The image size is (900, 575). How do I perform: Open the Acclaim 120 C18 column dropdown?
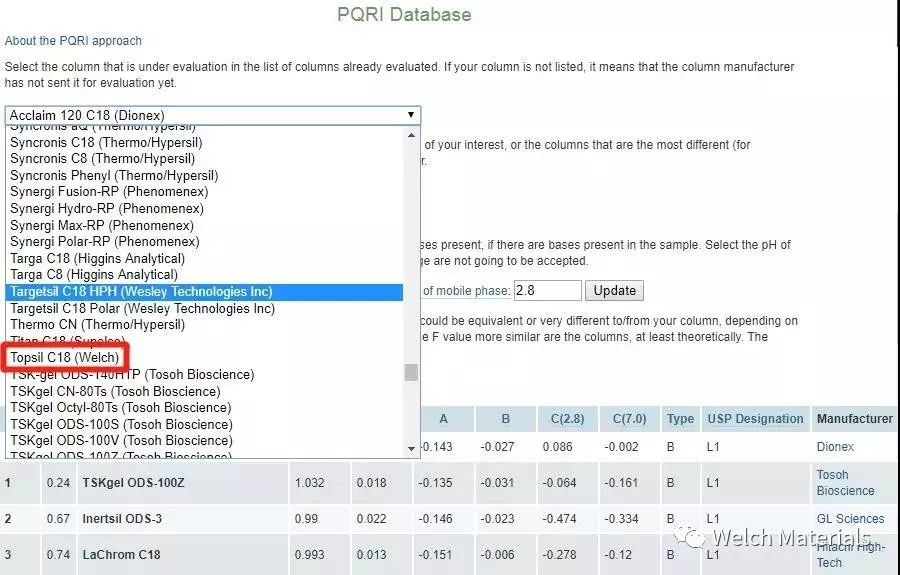pyautogui.click(x=213, y=115)
